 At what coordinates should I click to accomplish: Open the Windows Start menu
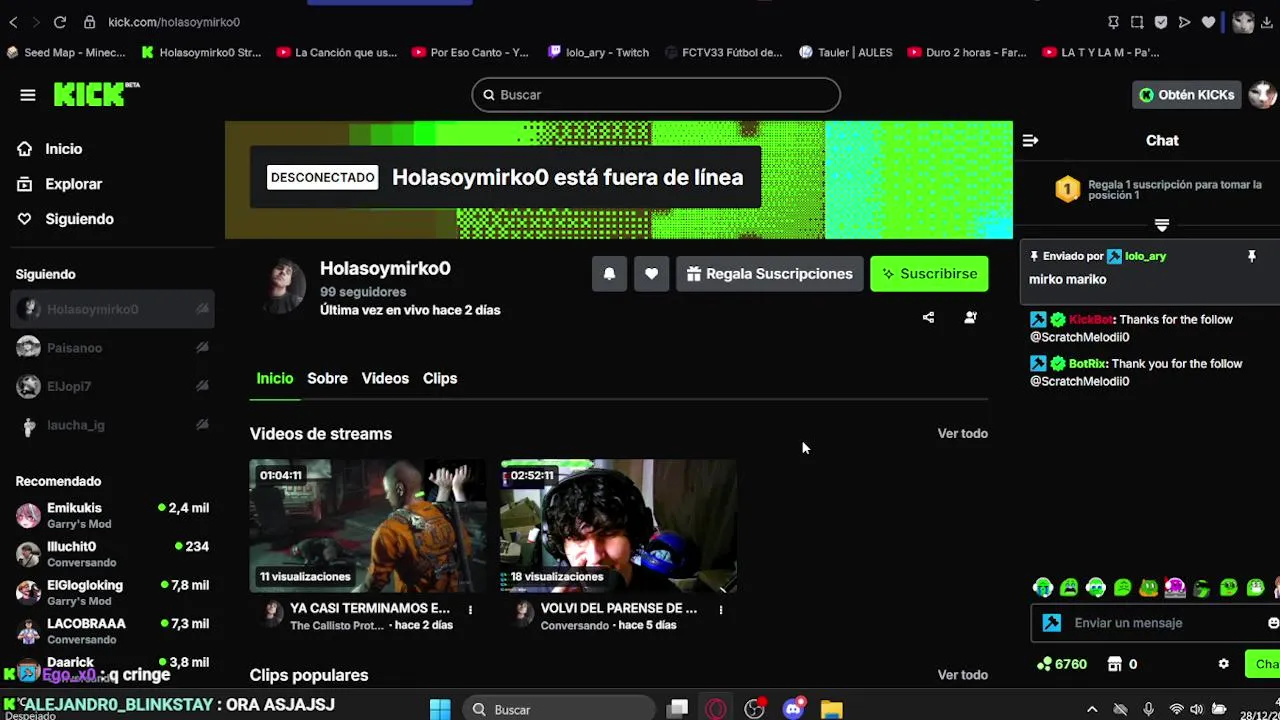[440, 710]
